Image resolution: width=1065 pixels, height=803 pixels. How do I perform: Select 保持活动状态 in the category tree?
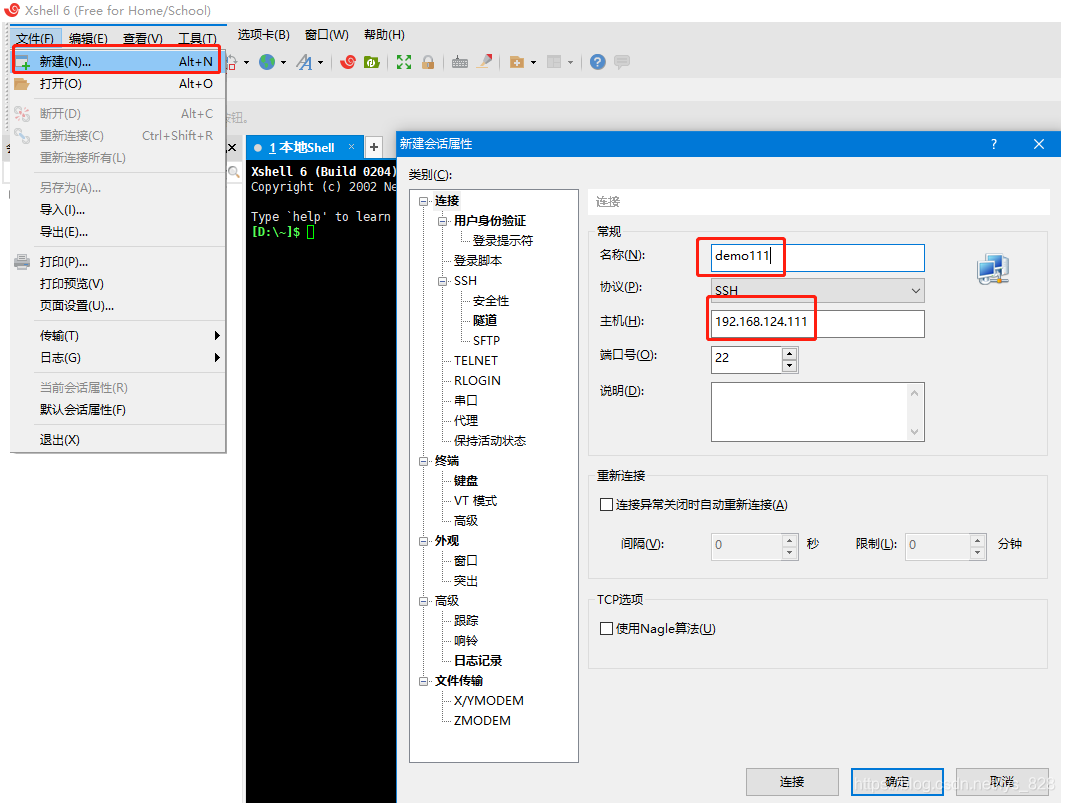(x=490, y=441)
